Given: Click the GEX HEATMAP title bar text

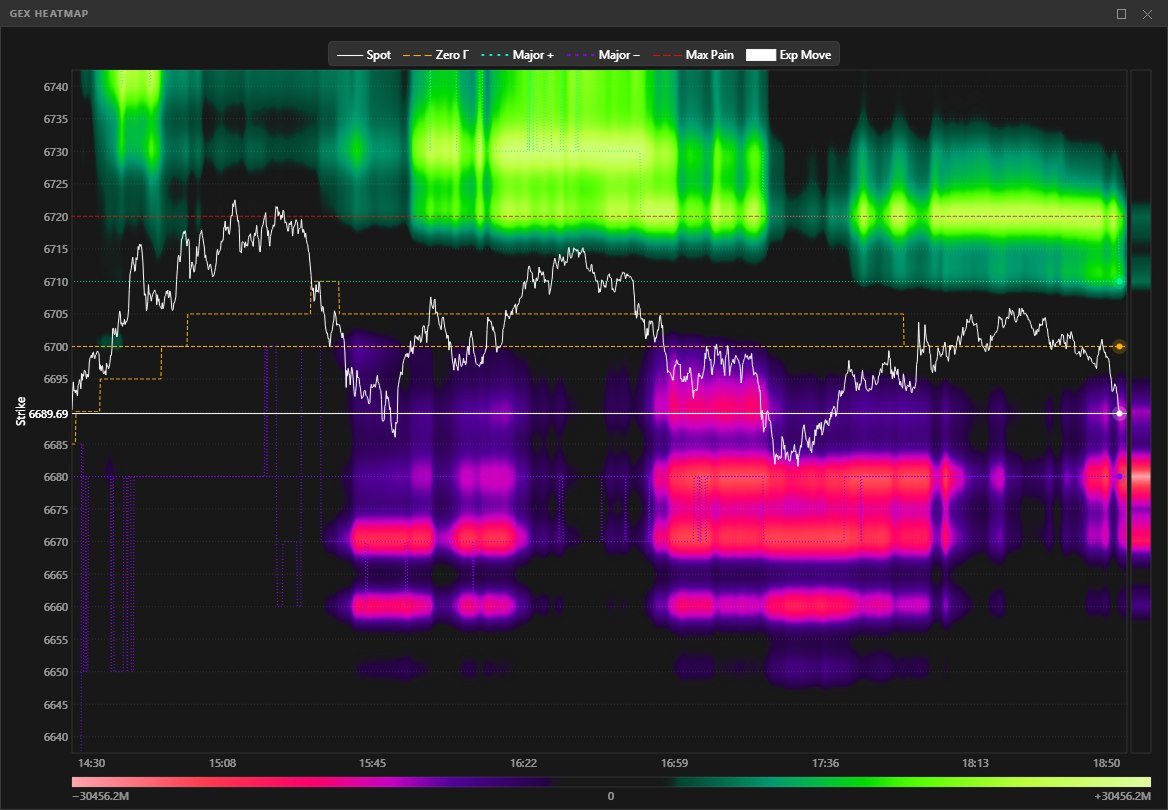Looking at the screenshot, I should (x=48, y=13).
